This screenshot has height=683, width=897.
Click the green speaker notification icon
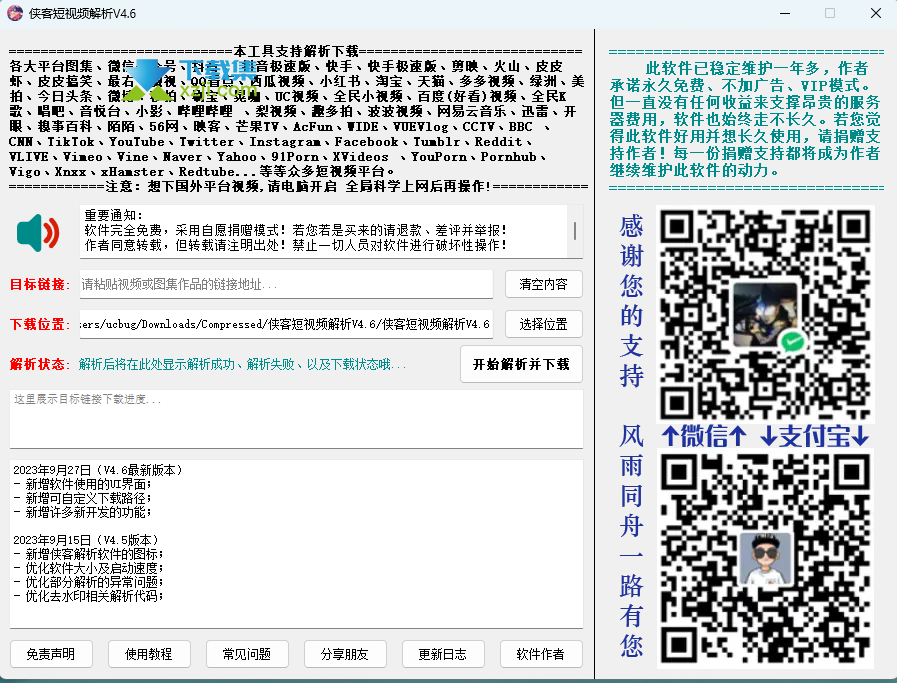pyautogui.click(x=38, y=233)
